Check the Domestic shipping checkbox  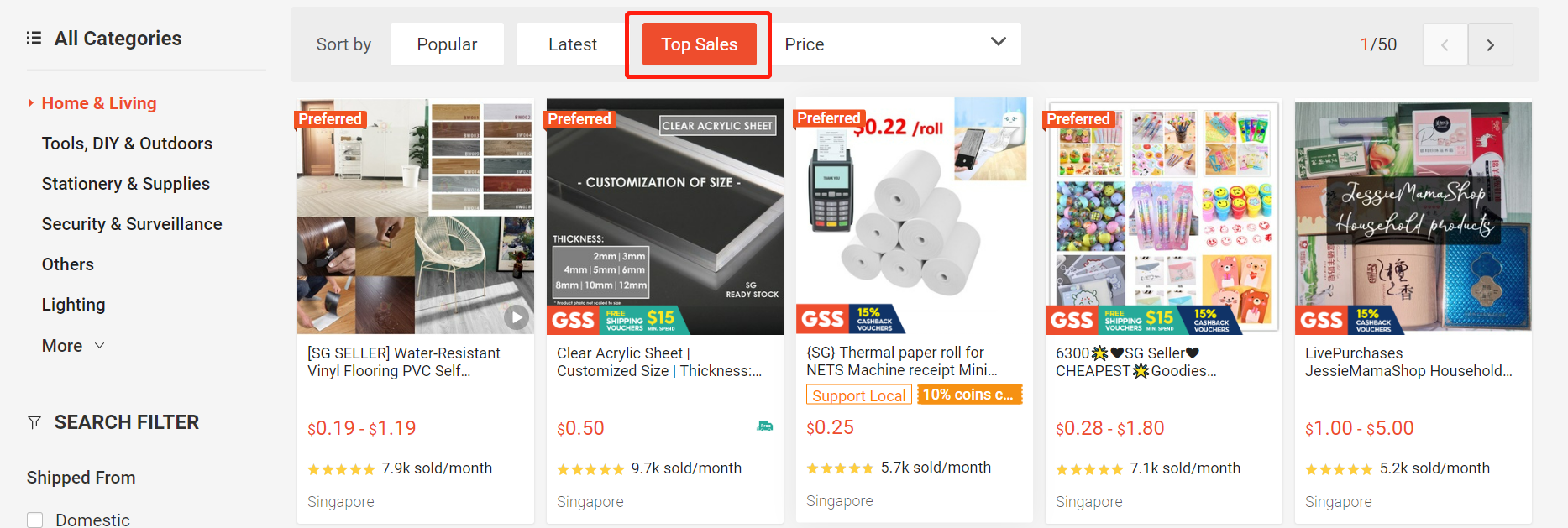(x=34, y=520)
